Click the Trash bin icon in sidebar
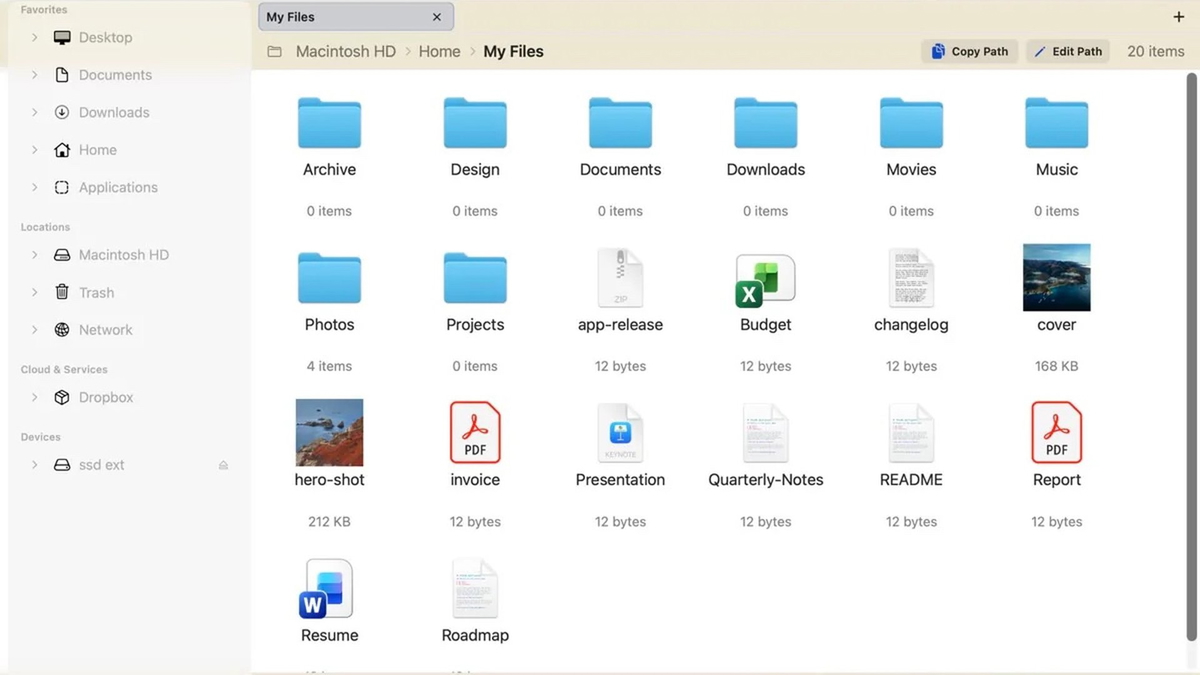1200x675 pixels. pyautogui.click(x=62, y=292)
